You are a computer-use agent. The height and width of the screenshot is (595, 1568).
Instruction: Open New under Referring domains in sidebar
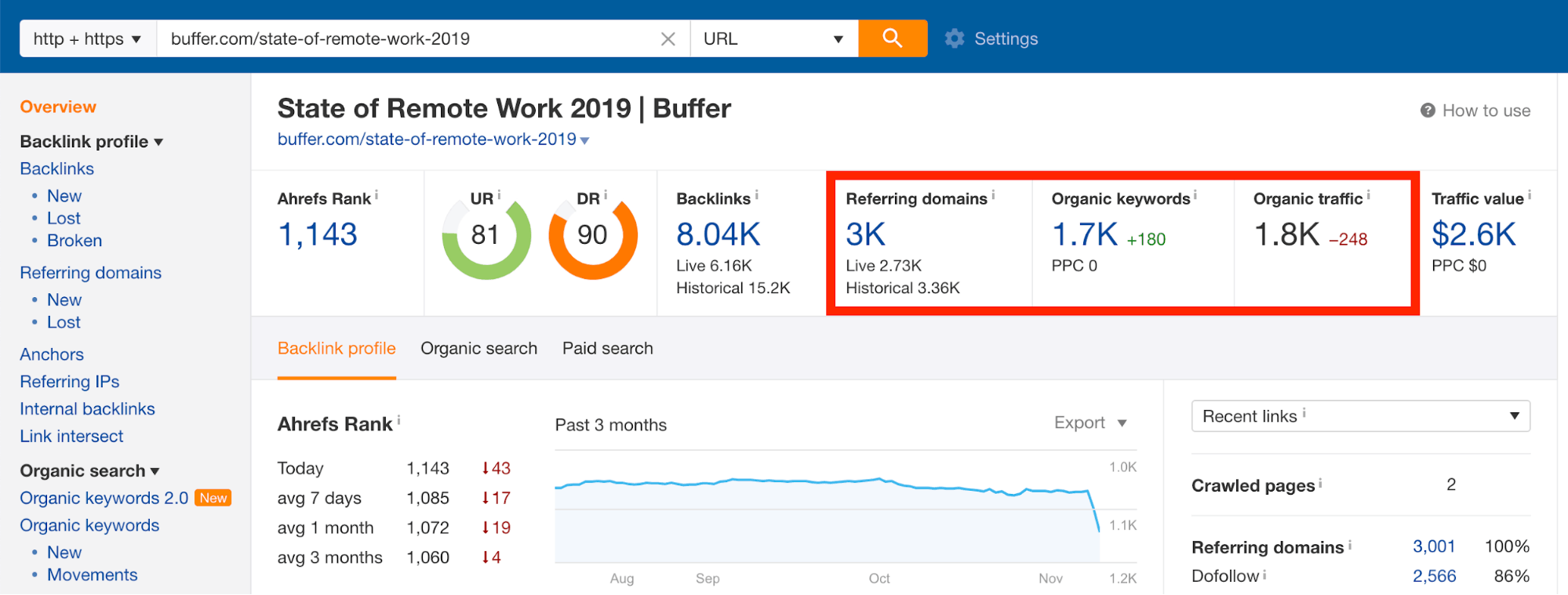click(64, 300)
